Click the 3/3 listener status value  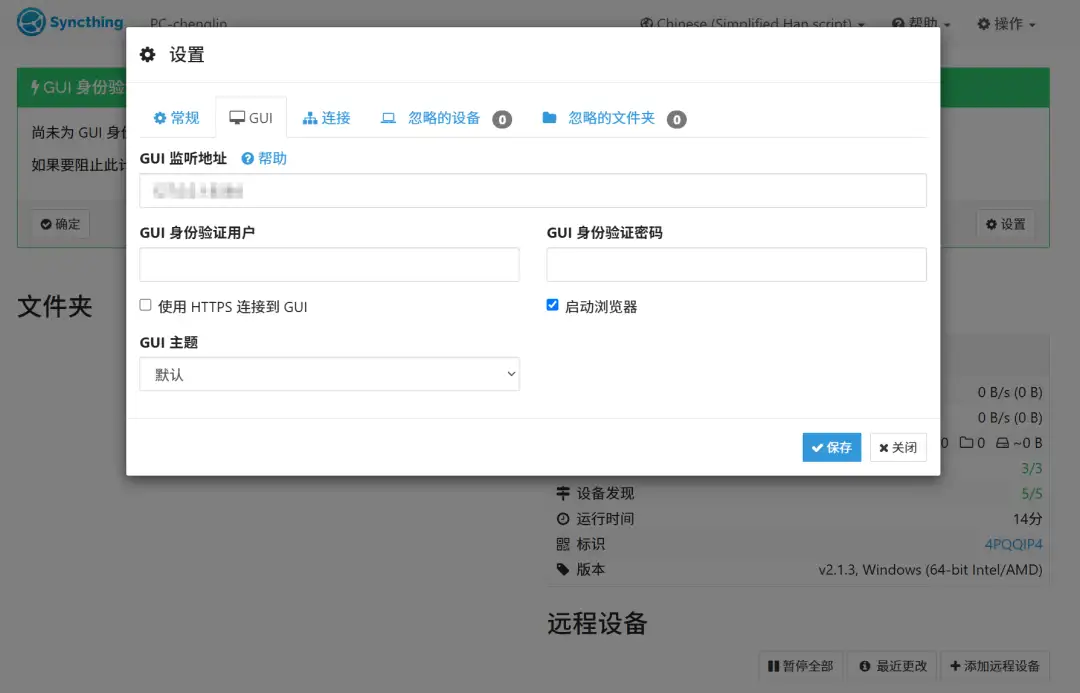[x=1032, y=468]
